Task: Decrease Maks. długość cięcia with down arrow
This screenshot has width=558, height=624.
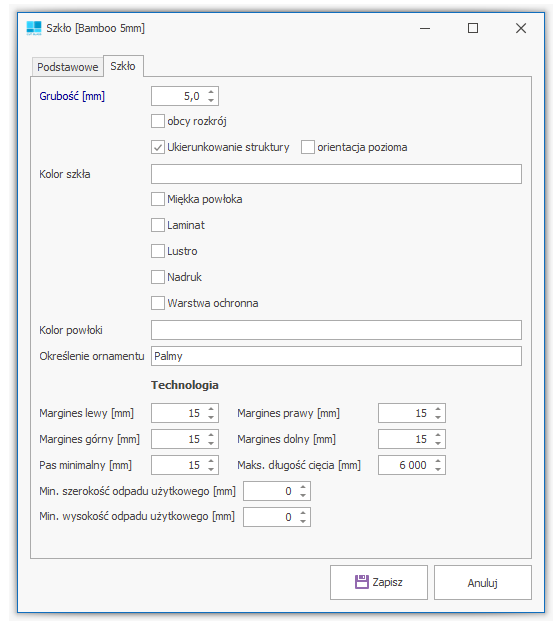Action: tap(438, 469)
